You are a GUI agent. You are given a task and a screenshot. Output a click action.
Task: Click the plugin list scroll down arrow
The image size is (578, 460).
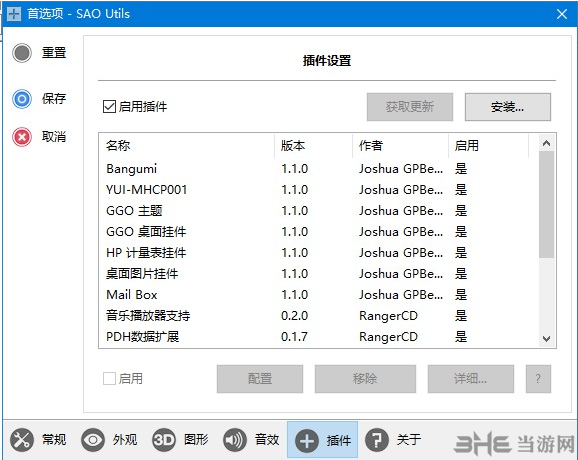(x=547, y=338)
